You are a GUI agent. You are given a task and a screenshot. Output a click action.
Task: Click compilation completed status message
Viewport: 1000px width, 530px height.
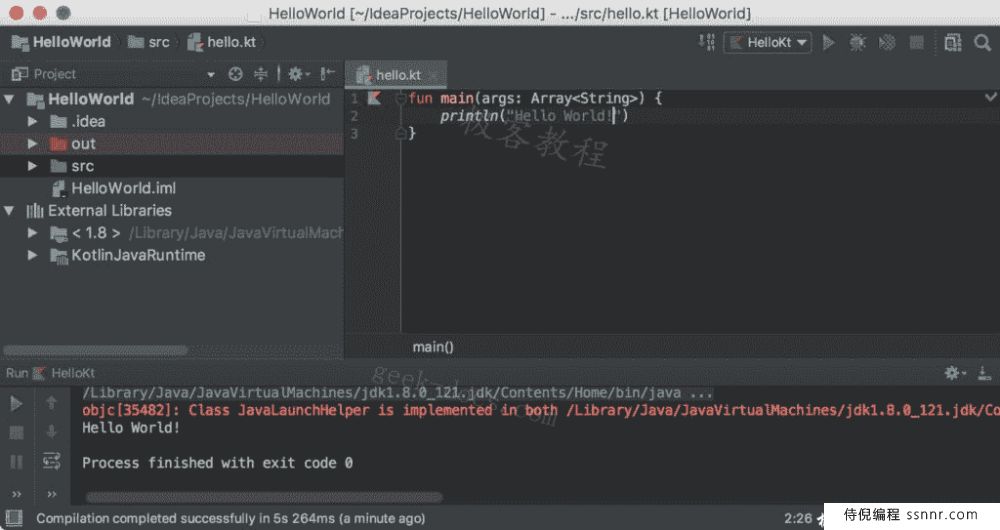(x=230, y=519)
